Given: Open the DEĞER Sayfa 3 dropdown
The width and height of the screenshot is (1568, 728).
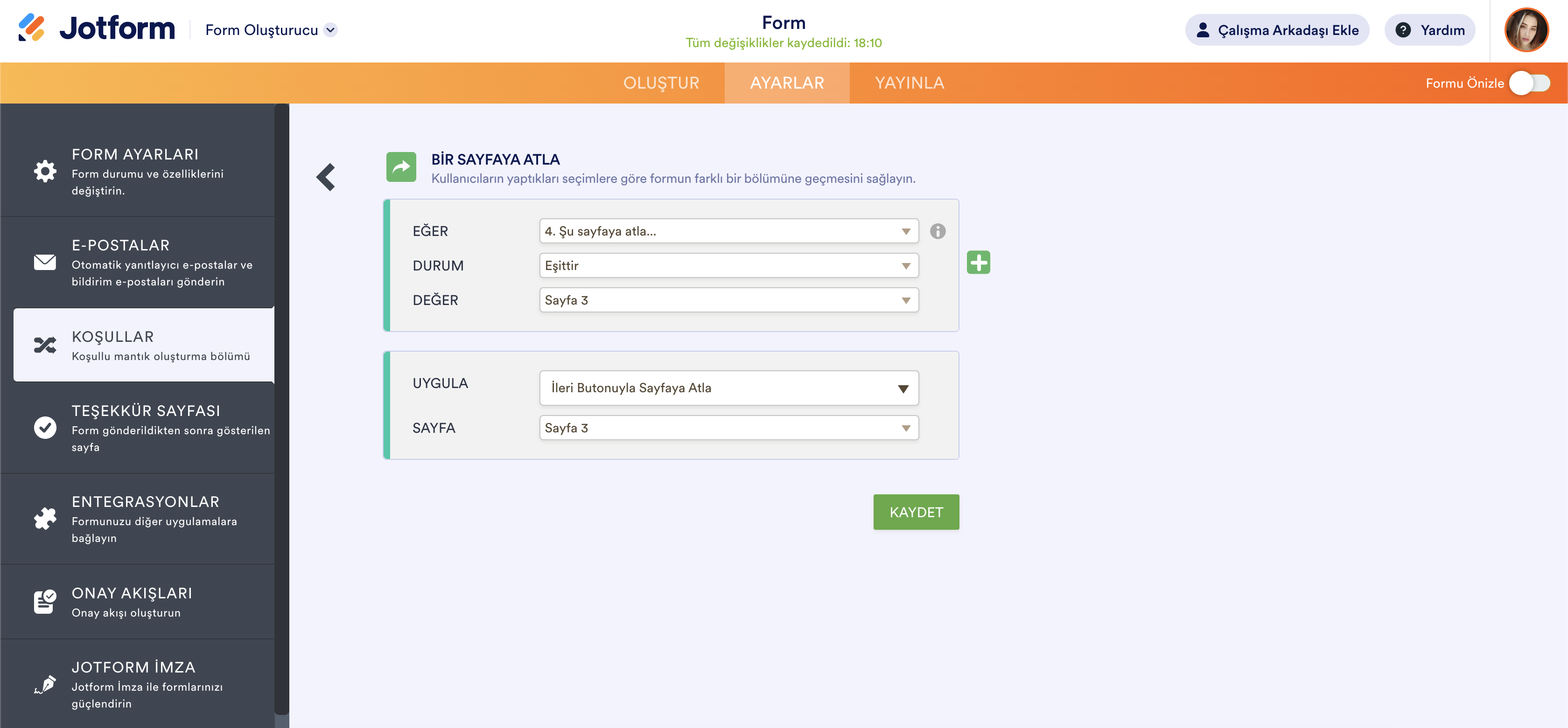Looking at the screenshot, I should tap(728, 300).
